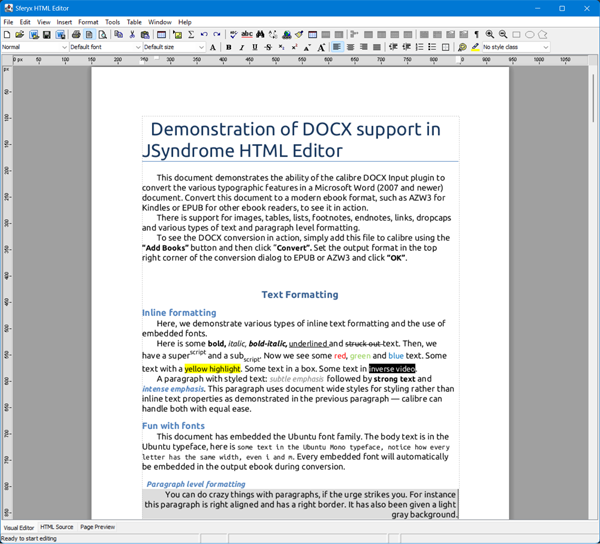Open Find with the binoculars icon
The height and width of the screenshot is (544, 600).
tap(260, 35)
